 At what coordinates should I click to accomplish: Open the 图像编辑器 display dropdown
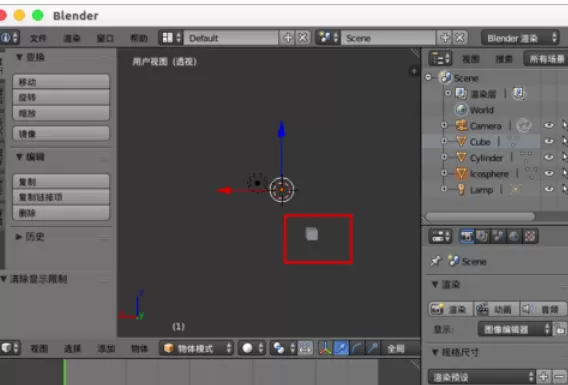(514, 329)
